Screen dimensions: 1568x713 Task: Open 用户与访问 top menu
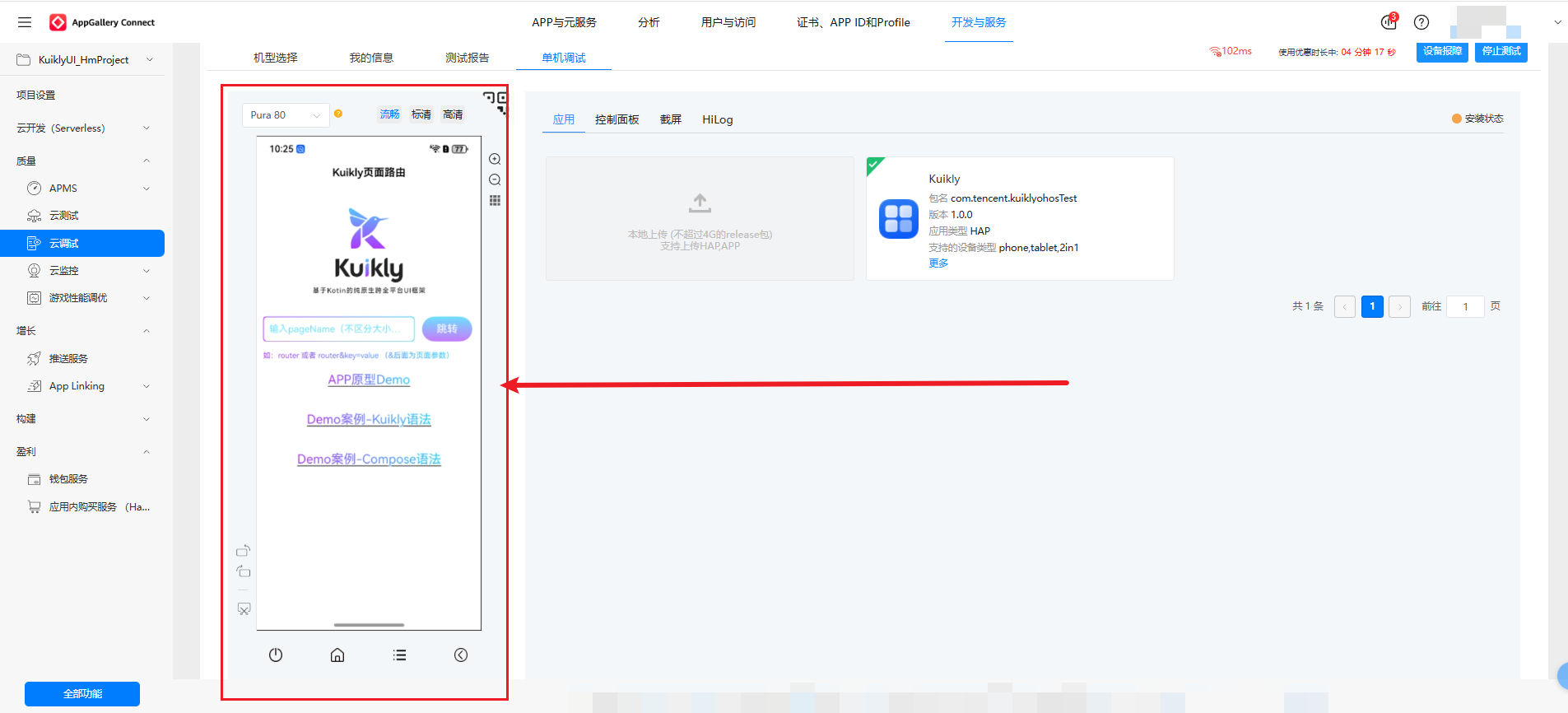point(728,22)
